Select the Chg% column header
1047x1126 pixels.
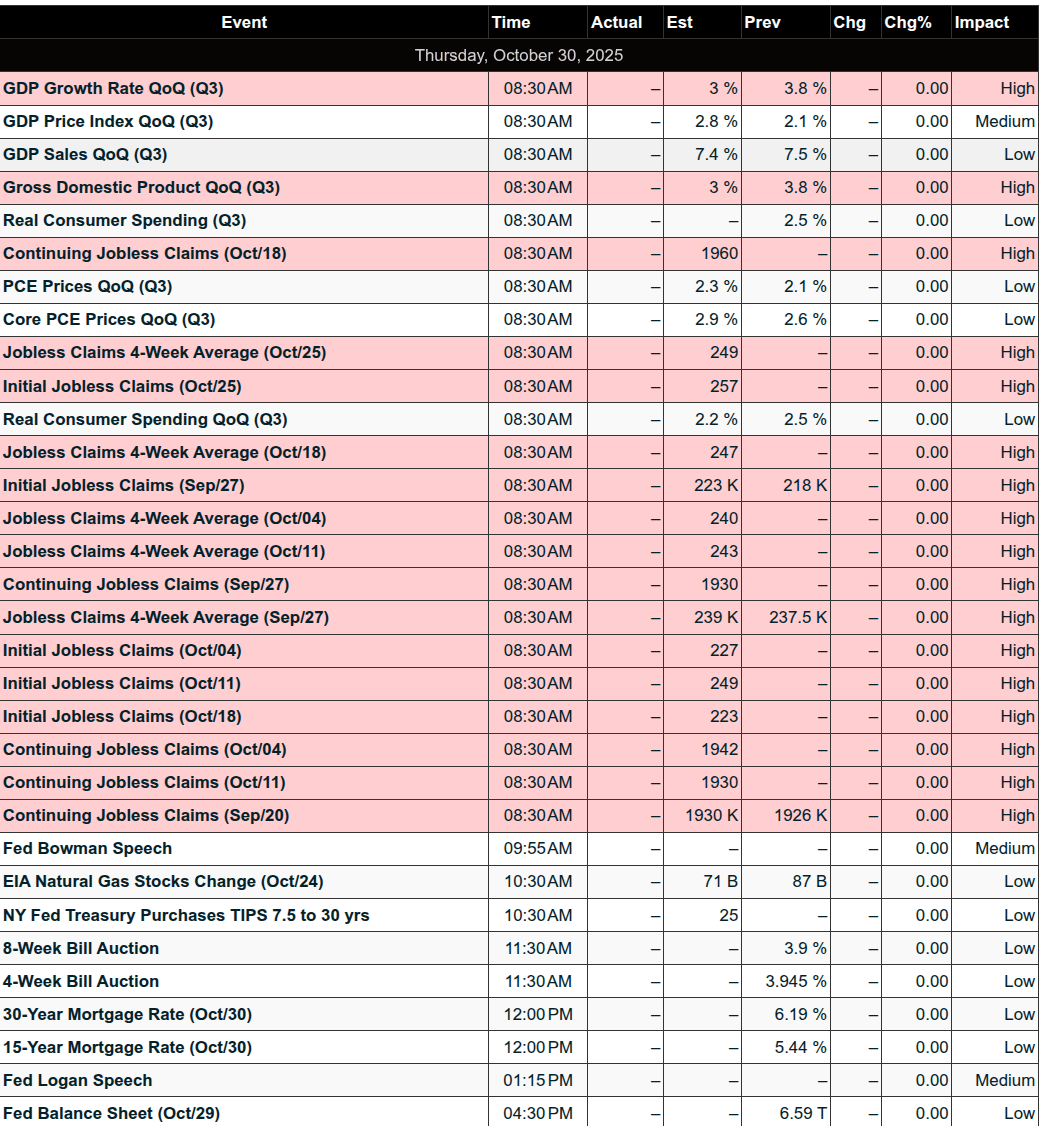click(x=907, y=22)
